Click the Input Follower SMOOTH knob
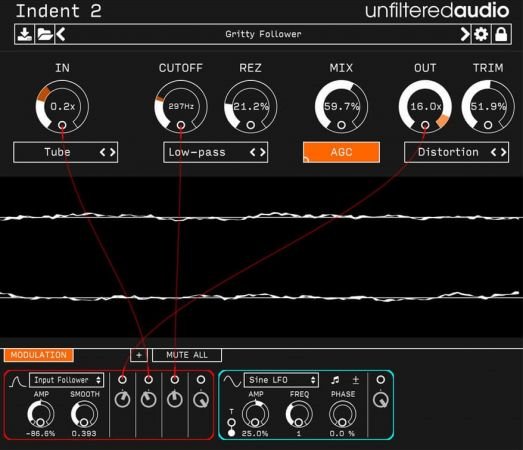The image size is (523, 450). coord(84,414)
